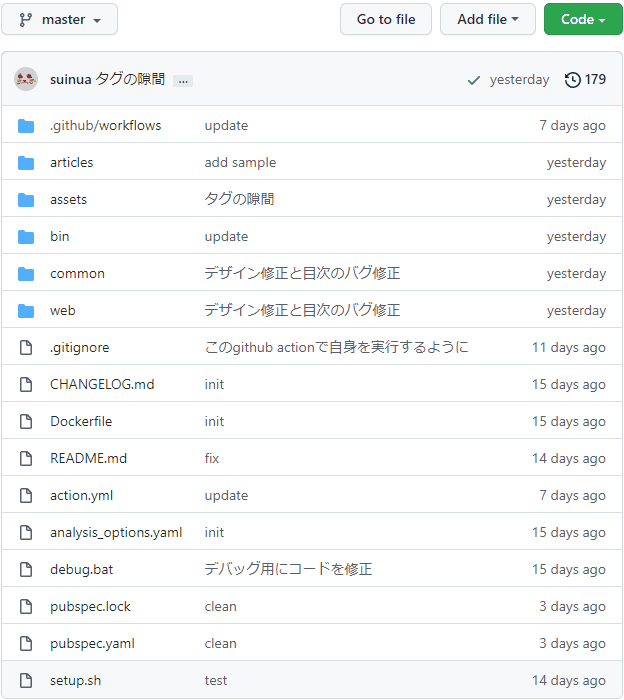Click the web folder icon
The image size is (624, 700).
click(x=26, y=311)
